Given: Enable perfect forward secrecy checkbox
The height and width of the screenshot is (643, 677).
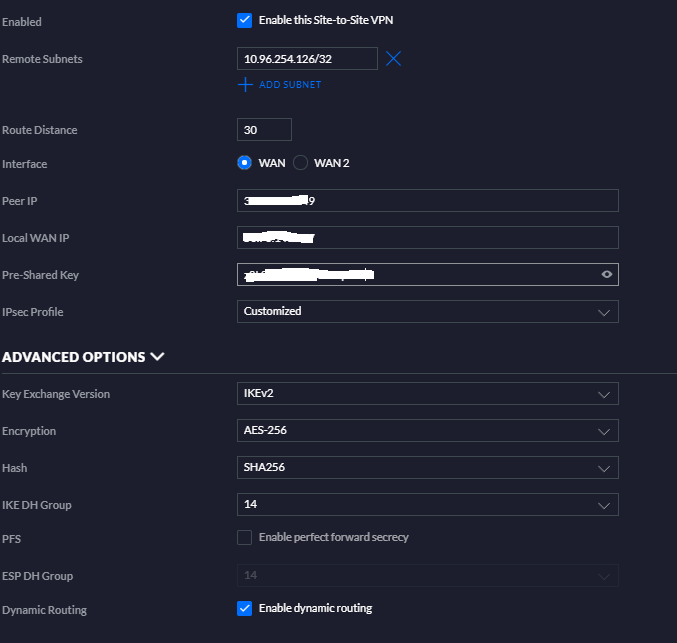Looking at the screenshot, I should (x=245, y=537).
